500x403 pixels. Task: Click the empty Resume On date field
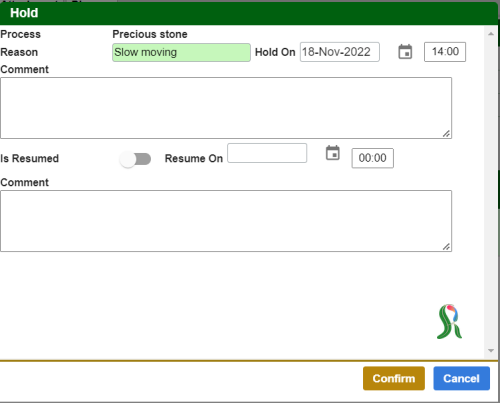(x=267, y=153)
